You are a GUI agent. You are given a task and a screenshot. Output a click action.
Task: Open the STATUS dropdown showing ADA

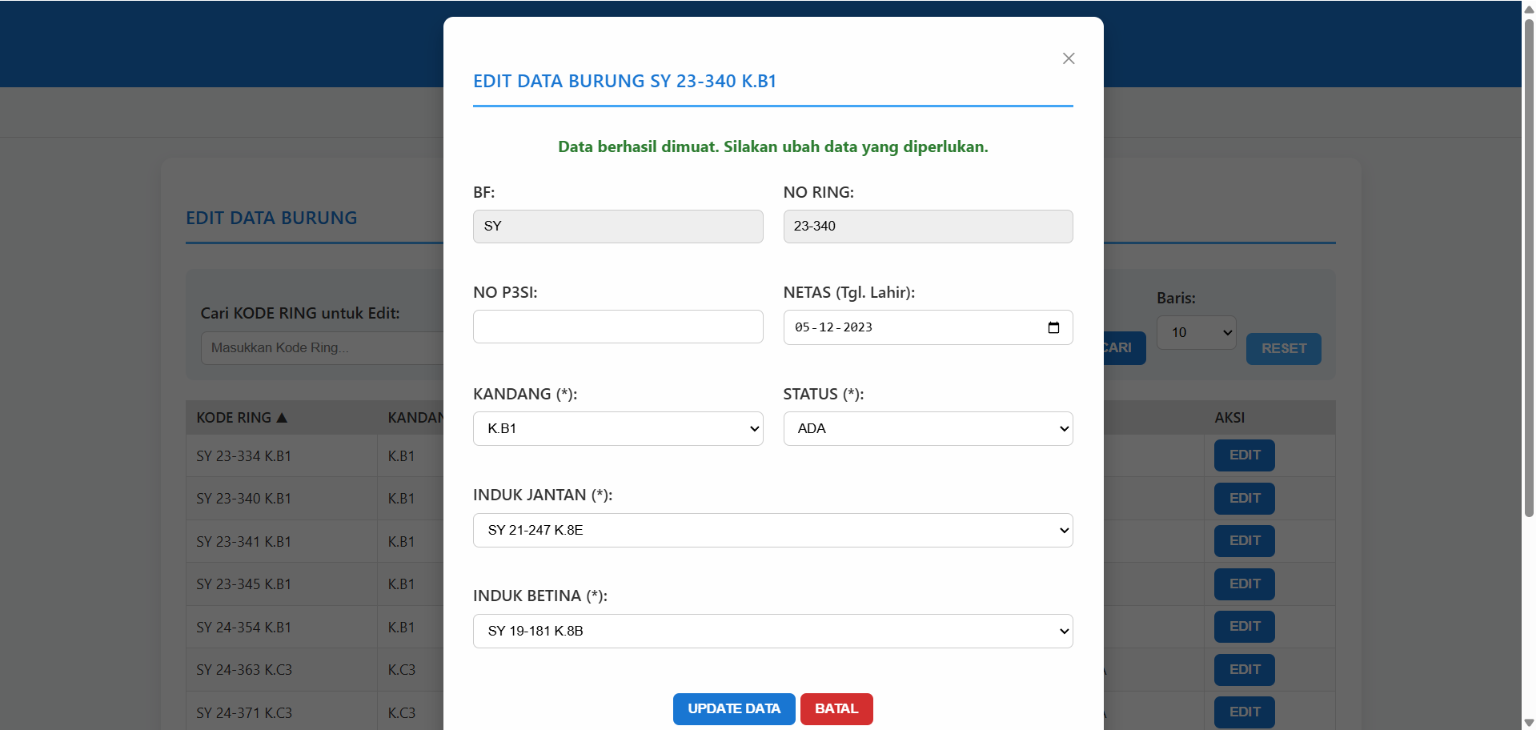tap(927, 429)
